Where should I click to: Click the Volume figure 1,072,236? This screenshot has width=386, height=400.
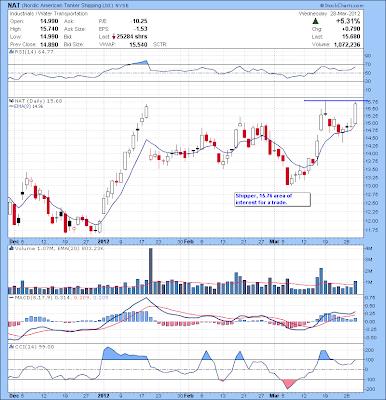347,44
